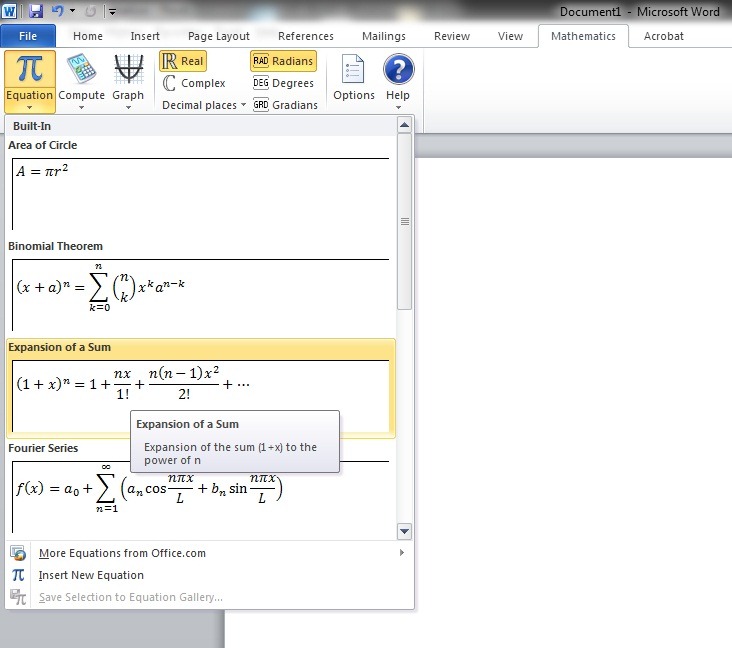Viewport: 732px width, 648px height.
Task: Select Real number mode
Action: 183,61
